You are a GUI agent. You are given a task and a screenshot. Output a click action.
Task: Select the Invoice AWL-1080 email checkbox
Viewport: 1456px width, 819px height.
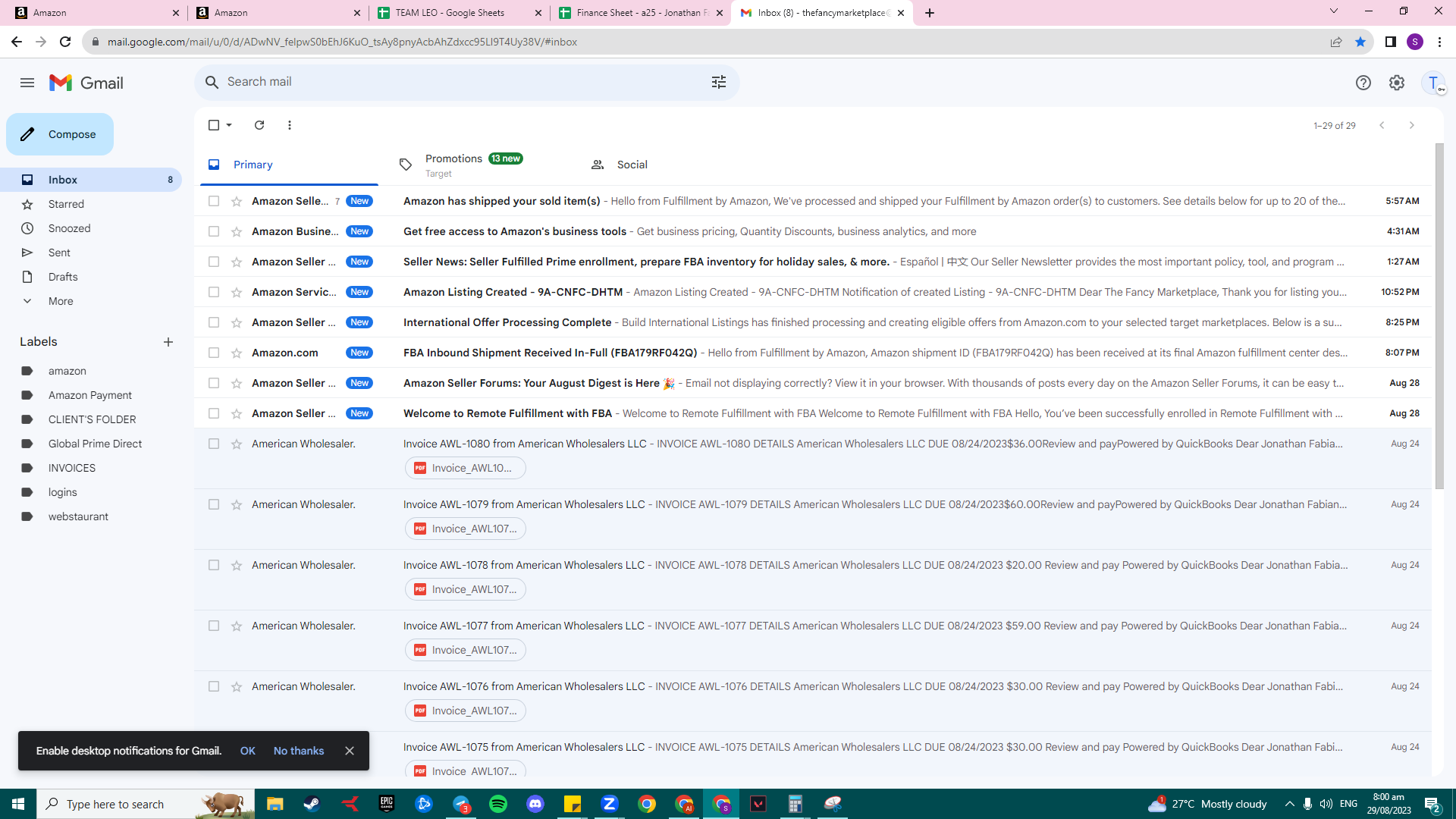click(x=214, y=444)
